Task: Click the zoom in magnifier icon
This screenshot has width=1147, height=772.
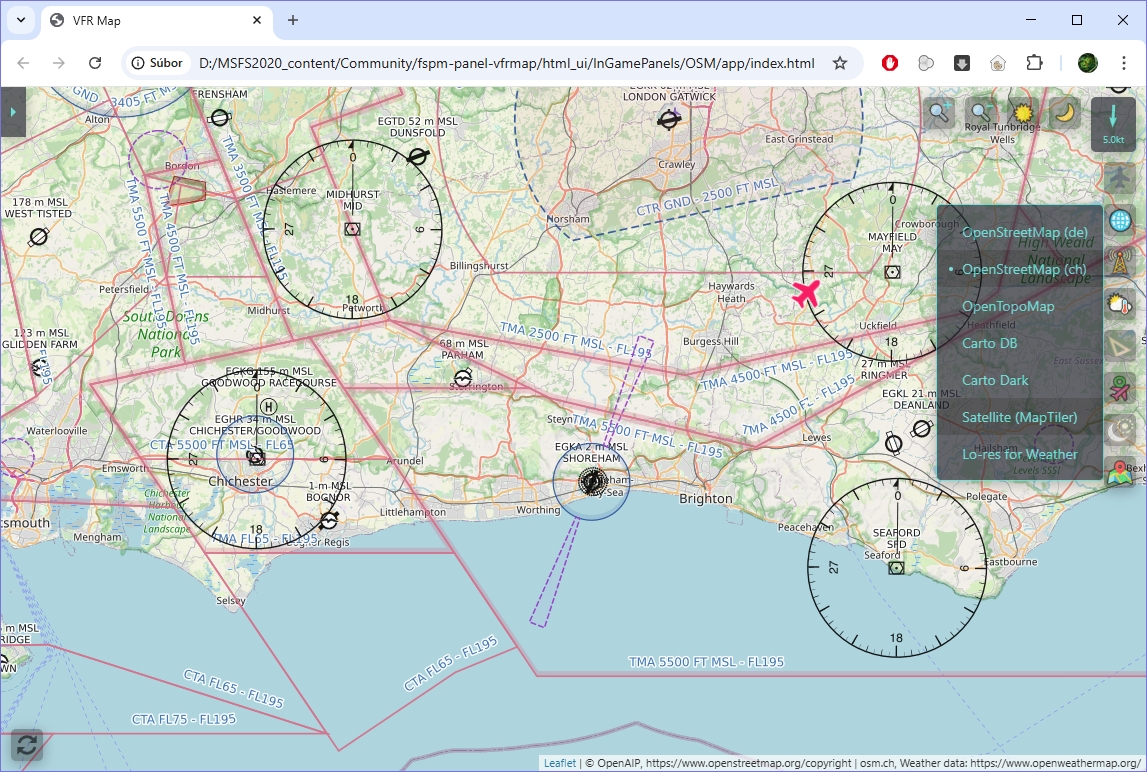Action: 939,113
